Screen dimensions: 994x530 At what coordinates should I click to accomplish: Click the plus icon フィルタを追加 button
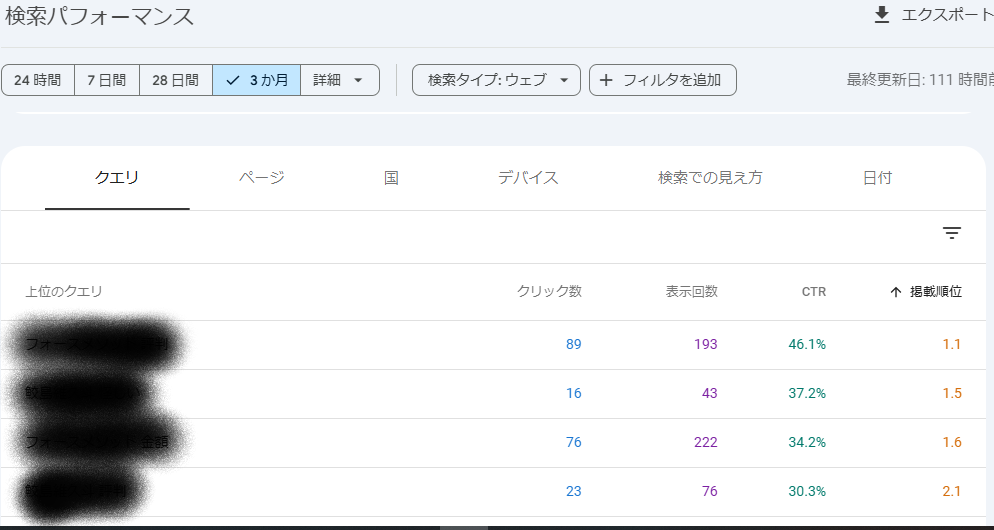pos(606,80)
